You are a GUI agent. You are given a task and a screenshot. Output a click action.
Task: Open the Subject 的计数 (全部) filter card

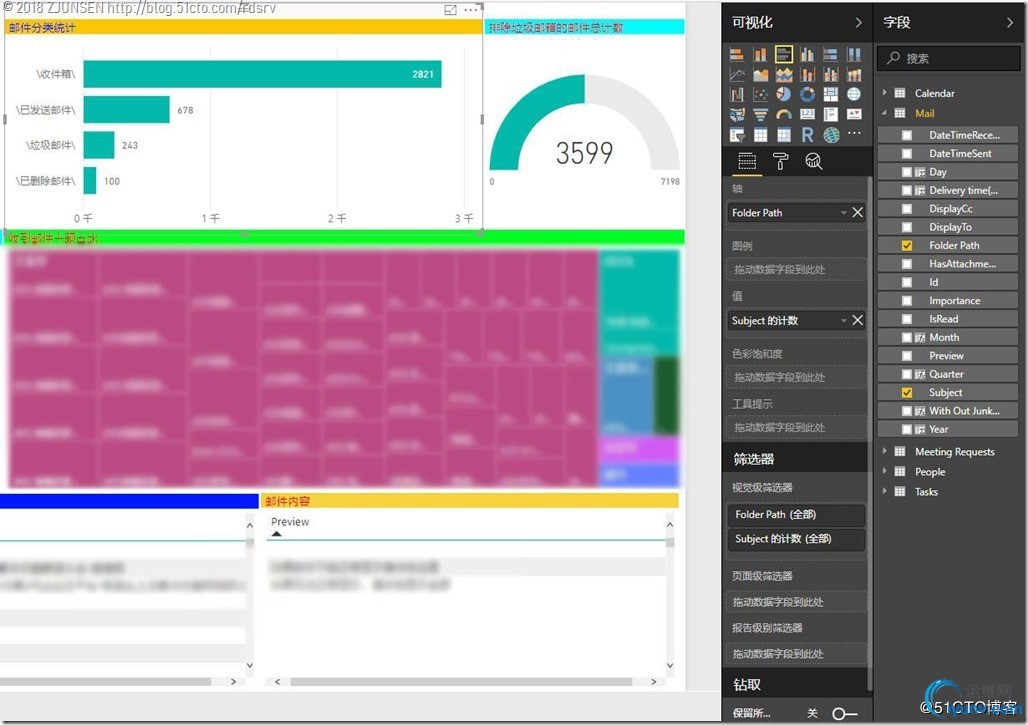click(x=796, y=539)
